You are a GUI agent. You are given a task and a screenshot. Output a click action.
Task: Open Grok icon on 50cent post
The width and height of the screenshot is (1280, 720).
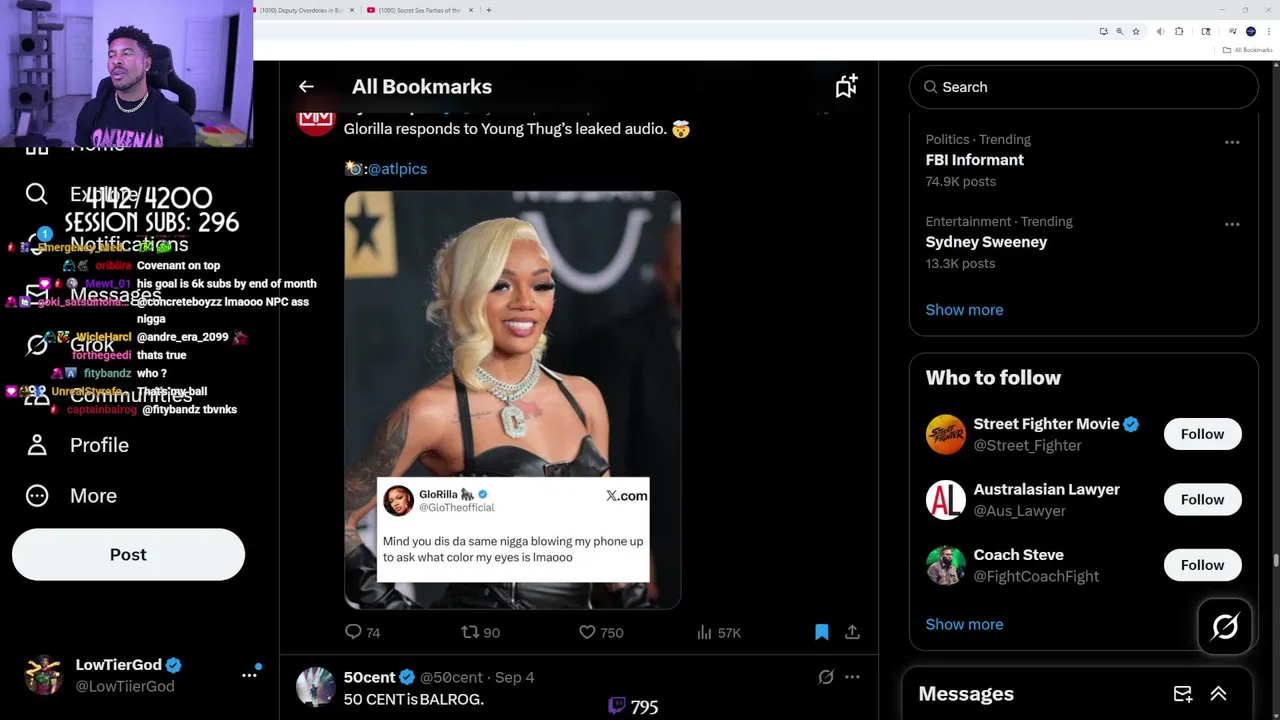coord(826,677)
